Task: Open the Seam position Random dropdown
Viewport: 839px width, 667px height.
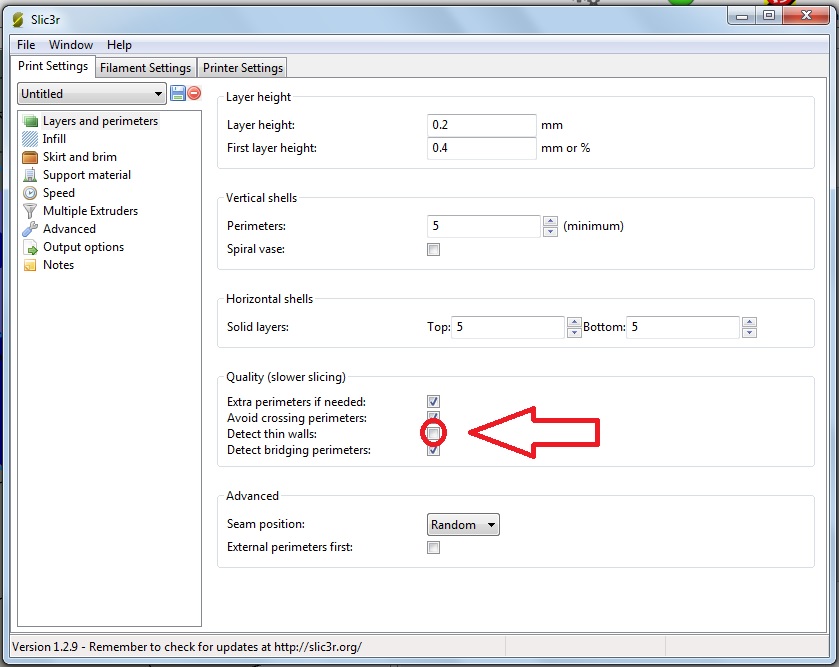Action: [x=463, y=525]
